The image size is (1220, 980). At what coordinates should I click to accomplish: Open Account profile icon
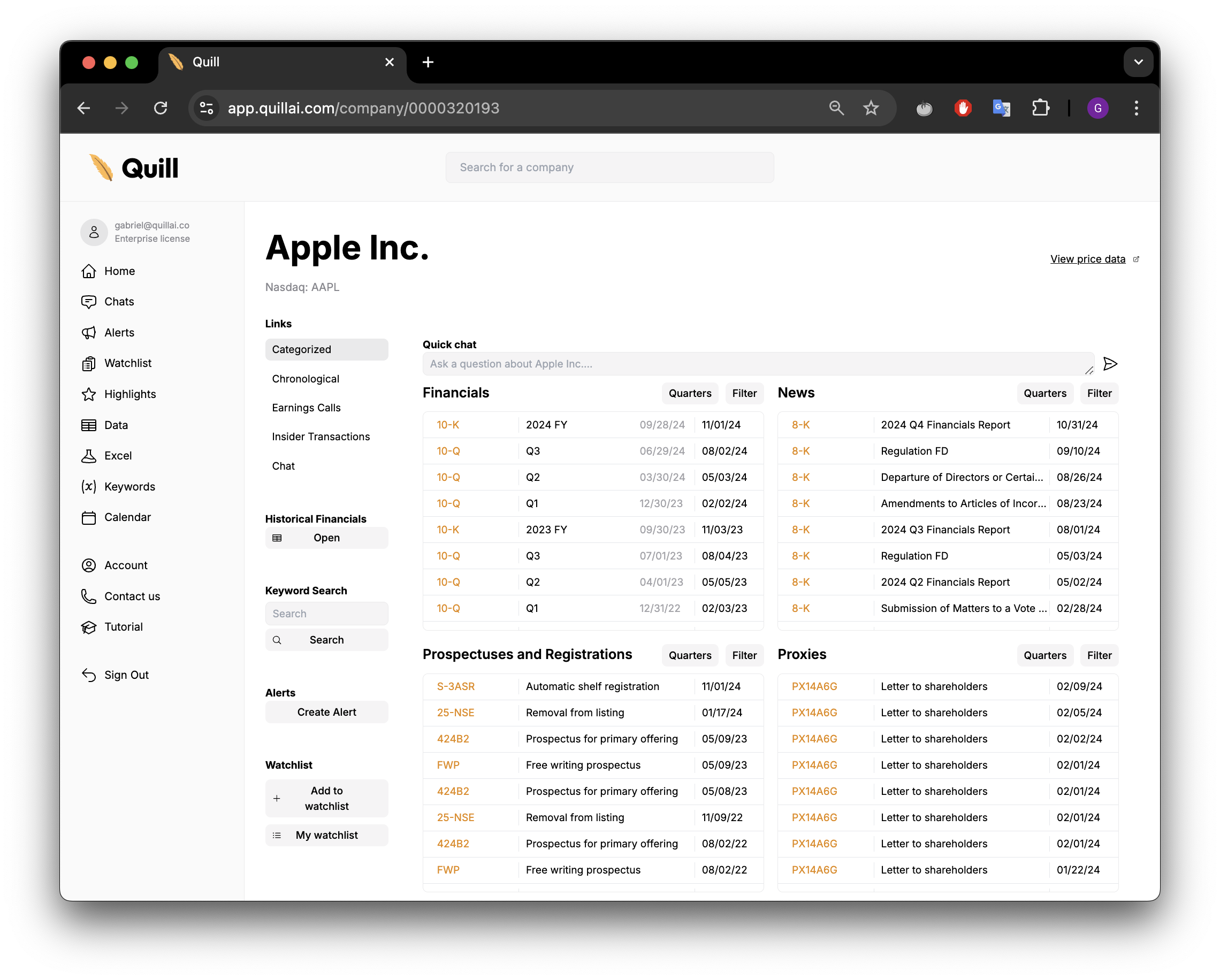point(89,565)
